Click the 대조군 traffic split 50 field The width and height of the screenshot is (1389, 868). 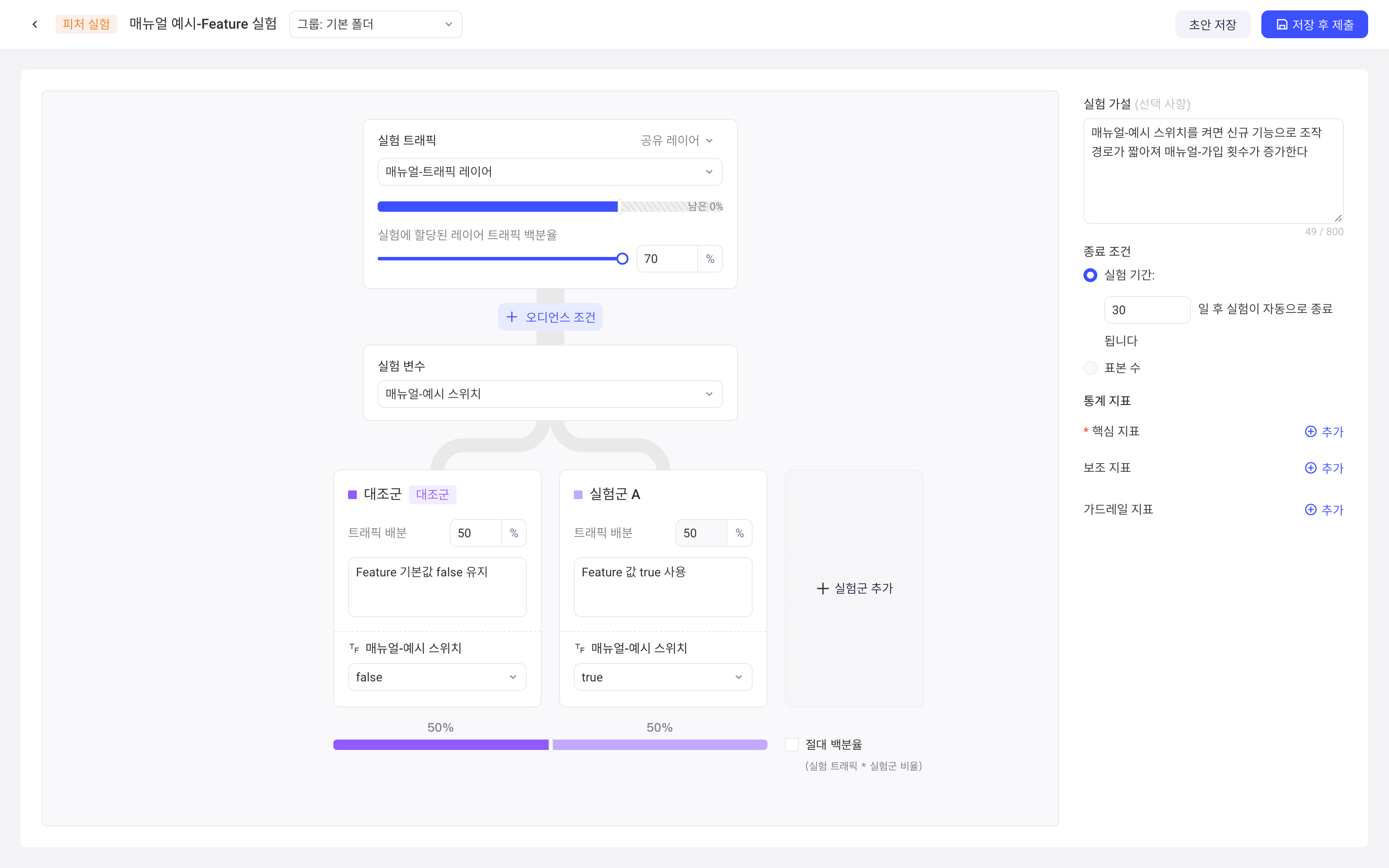point(475,533)
